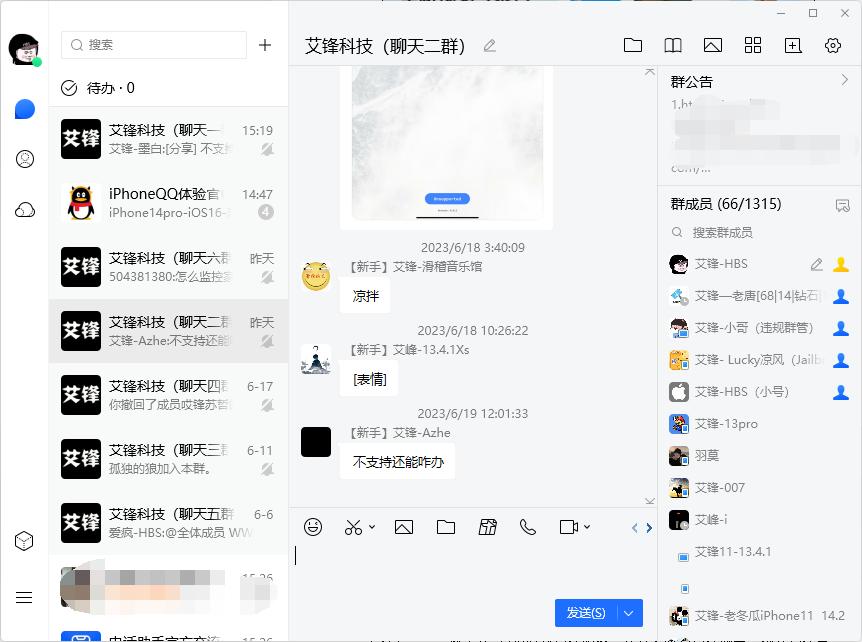
Task: Open the 发送 button's dropdown arrow
Action: click(x=629, y=613)
